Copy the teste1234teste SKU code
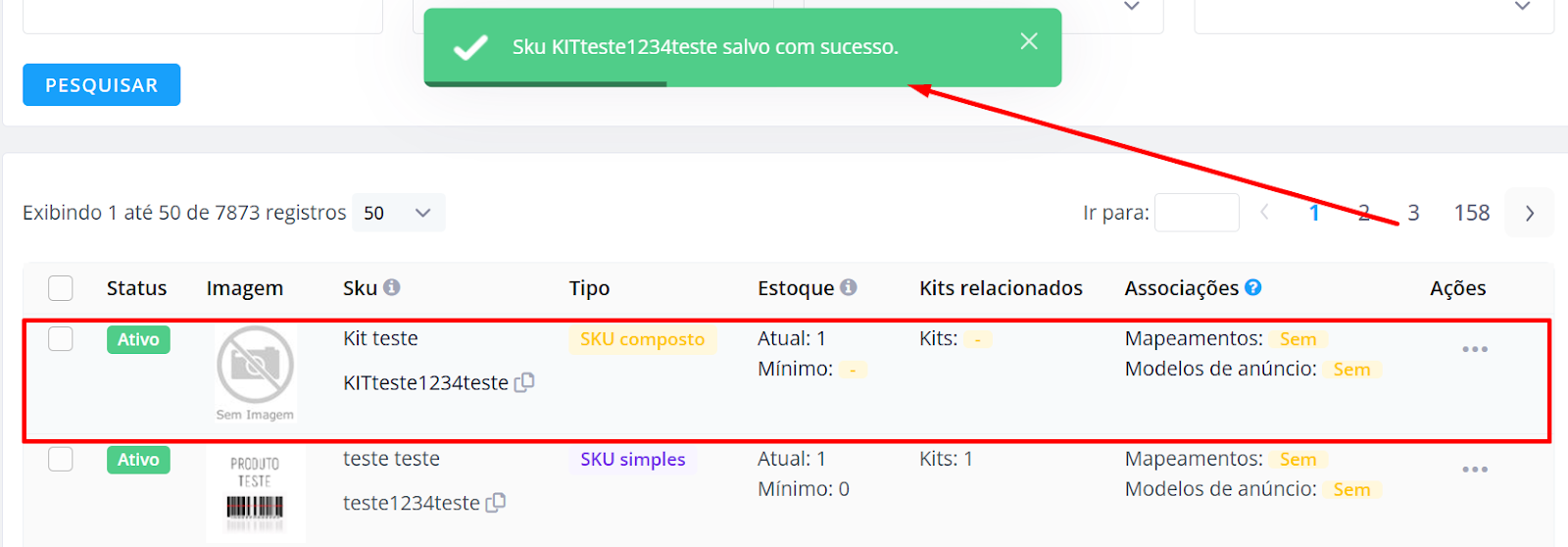 [496, 503]
